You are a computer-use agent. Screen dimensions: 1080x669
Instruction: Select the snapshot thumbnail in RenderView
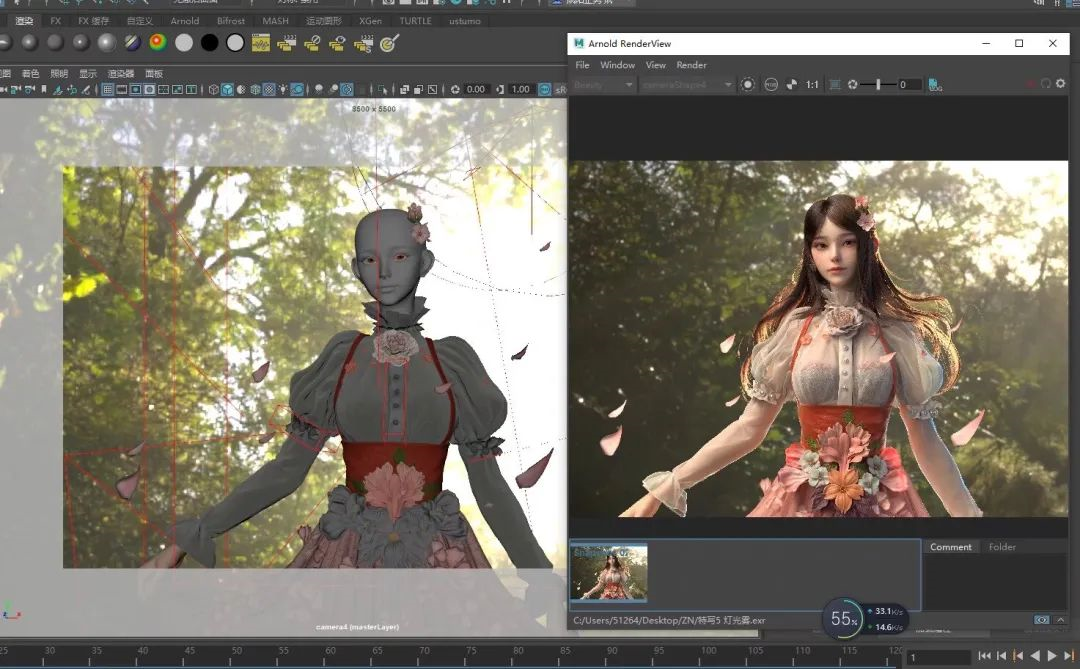(609, 573)
